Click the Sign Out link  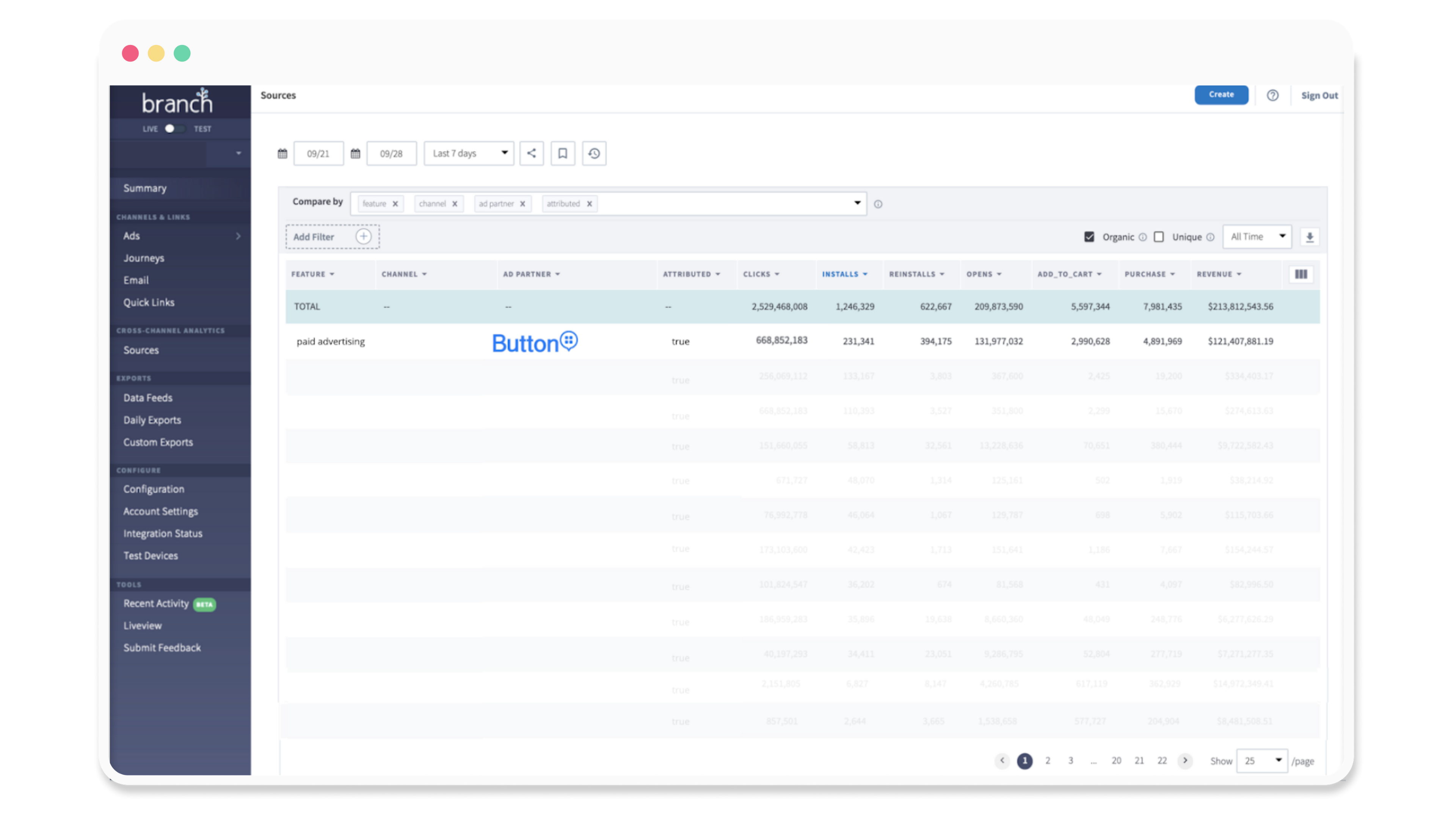coord(1319,95)
